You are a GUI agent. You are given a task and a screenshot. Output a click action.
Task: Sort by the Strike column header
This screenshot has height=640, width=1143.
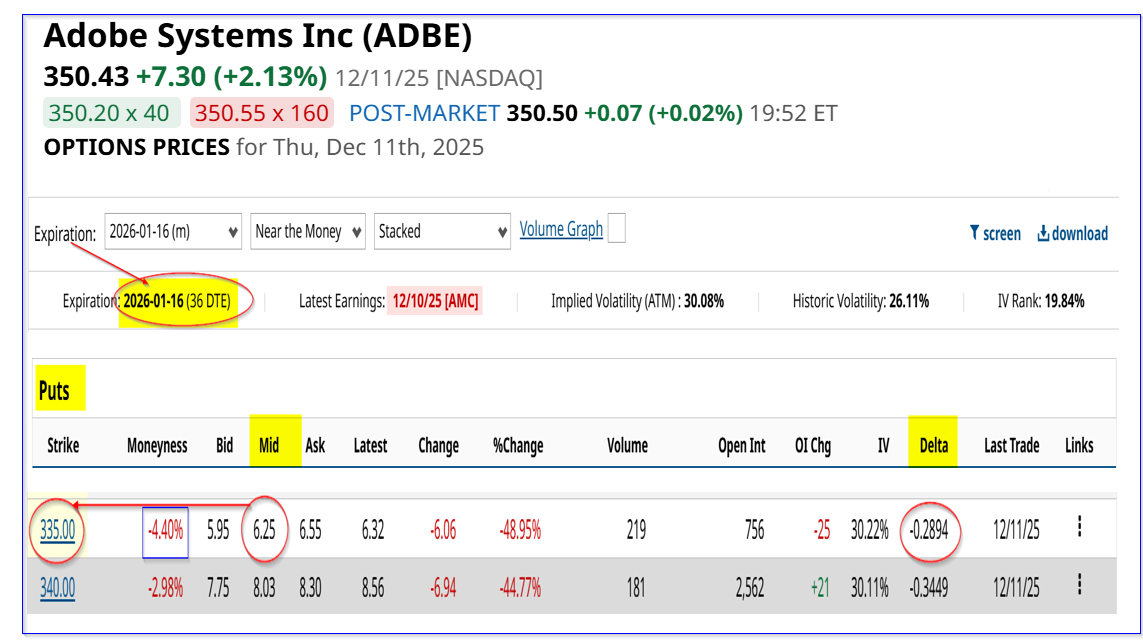click(63, 445)
